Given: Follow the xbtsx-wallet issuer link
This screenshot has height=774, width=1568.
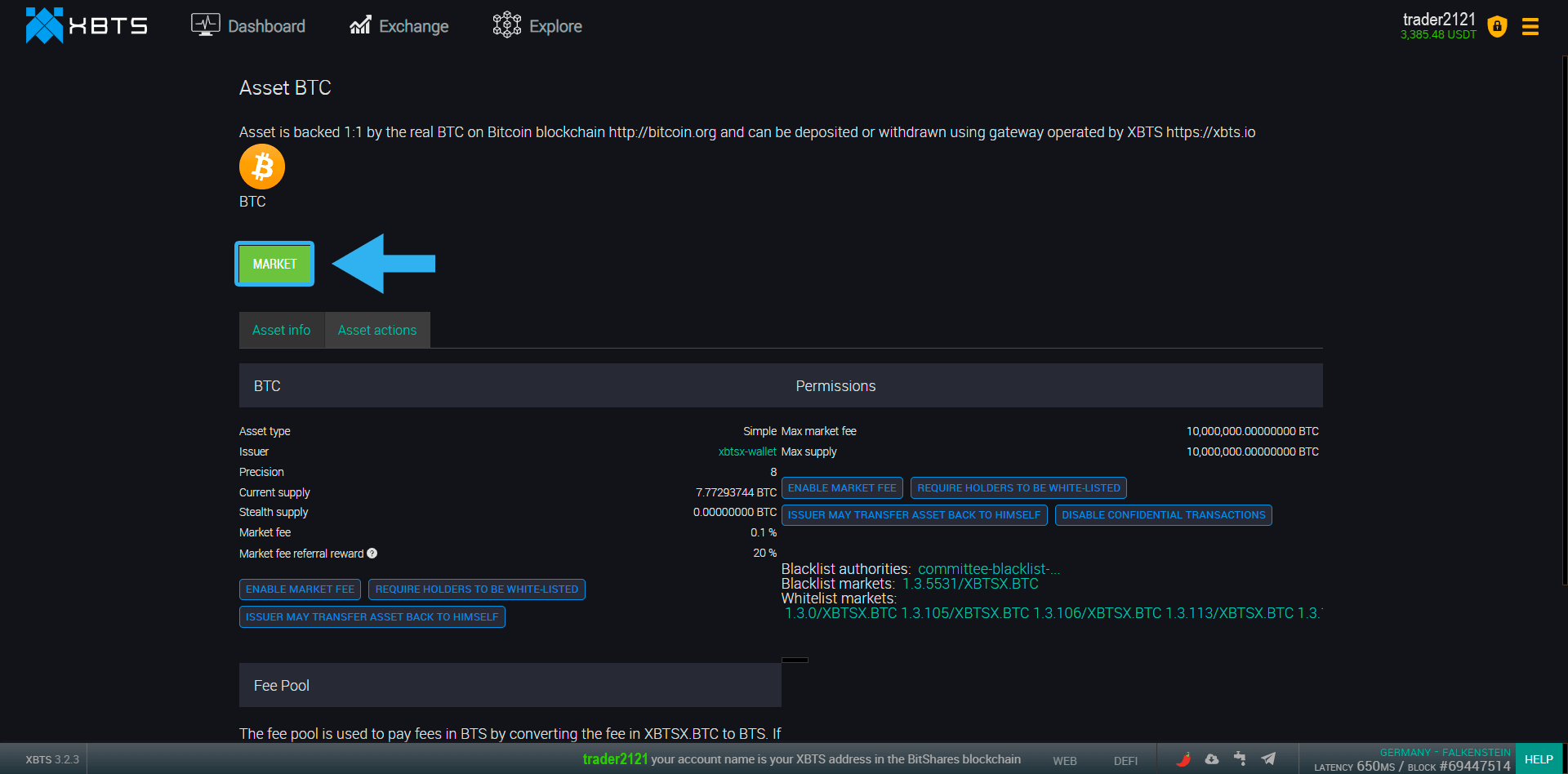Looking at the screenshot, I should tap(746, 451).
